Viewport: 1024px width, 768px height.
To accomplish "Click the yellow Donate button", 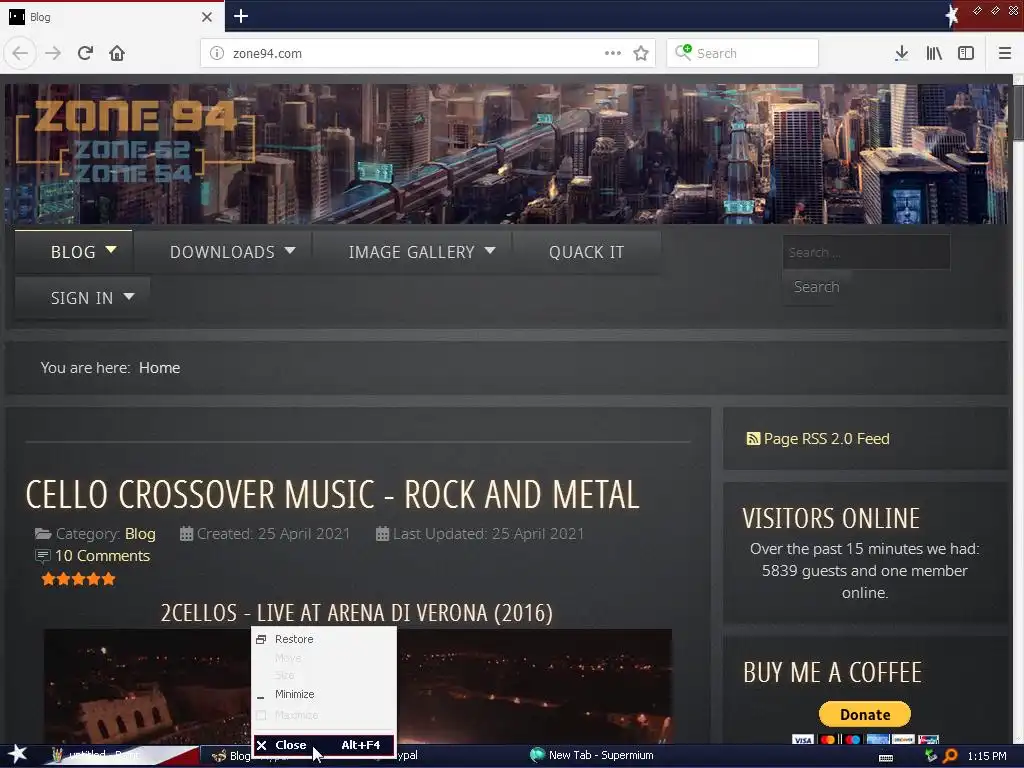I will [865, 714].
